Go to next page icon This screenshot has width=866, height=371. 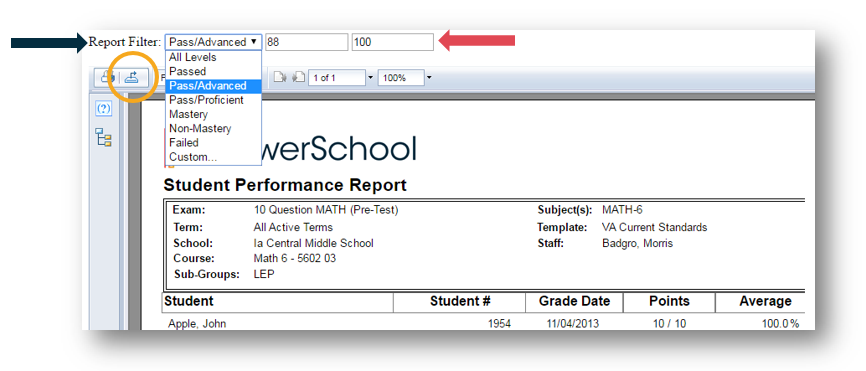[x=279, y=78]
